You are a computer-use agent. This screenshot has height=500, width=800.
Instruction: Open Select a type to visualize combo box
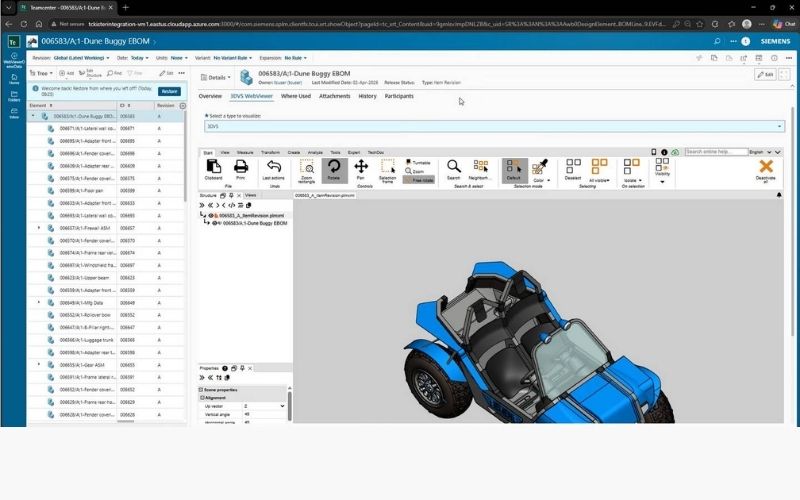494,126
